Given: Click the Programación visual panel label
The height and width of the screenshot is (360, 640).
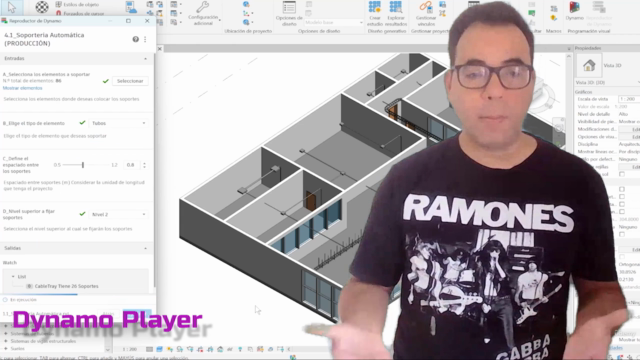Looking at the screenshot, I should [588, 31].
